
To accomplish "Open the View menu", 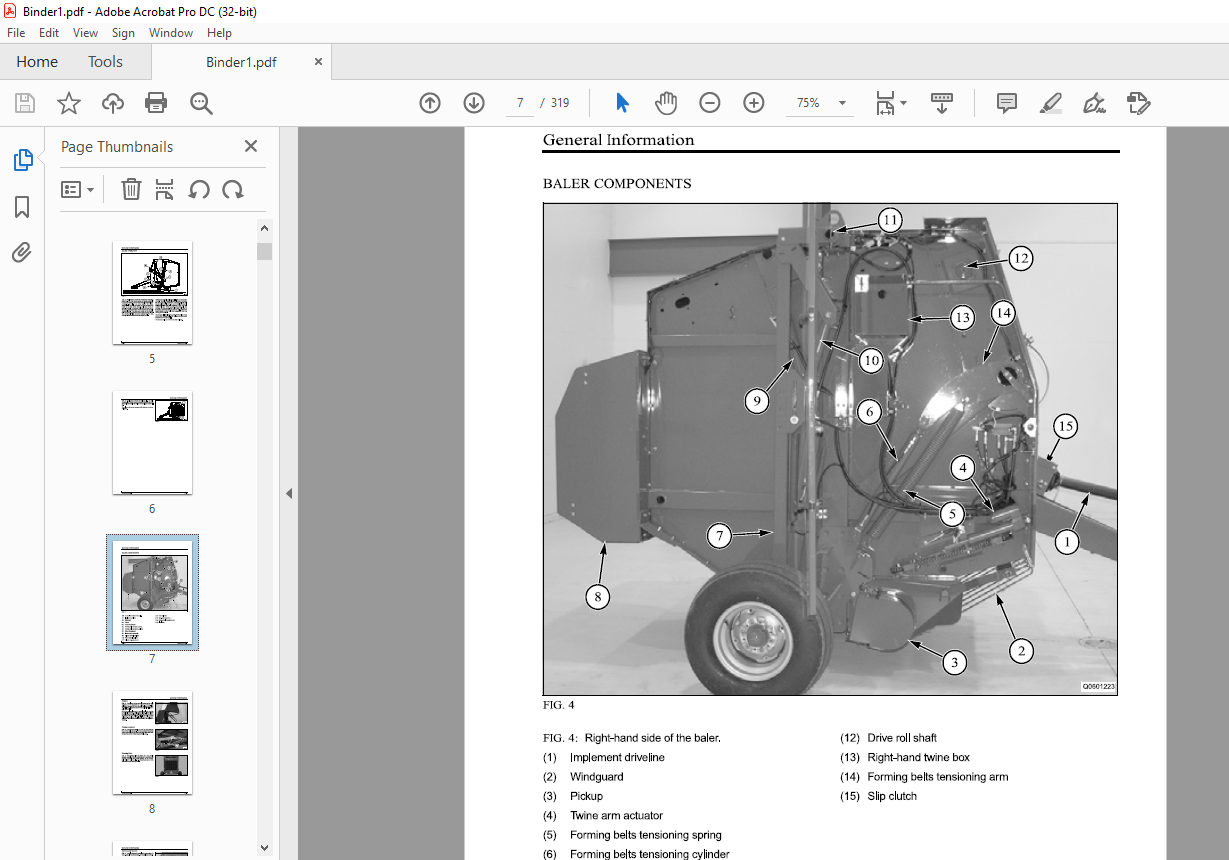I will pyautogui.click(x=86, y=33).
